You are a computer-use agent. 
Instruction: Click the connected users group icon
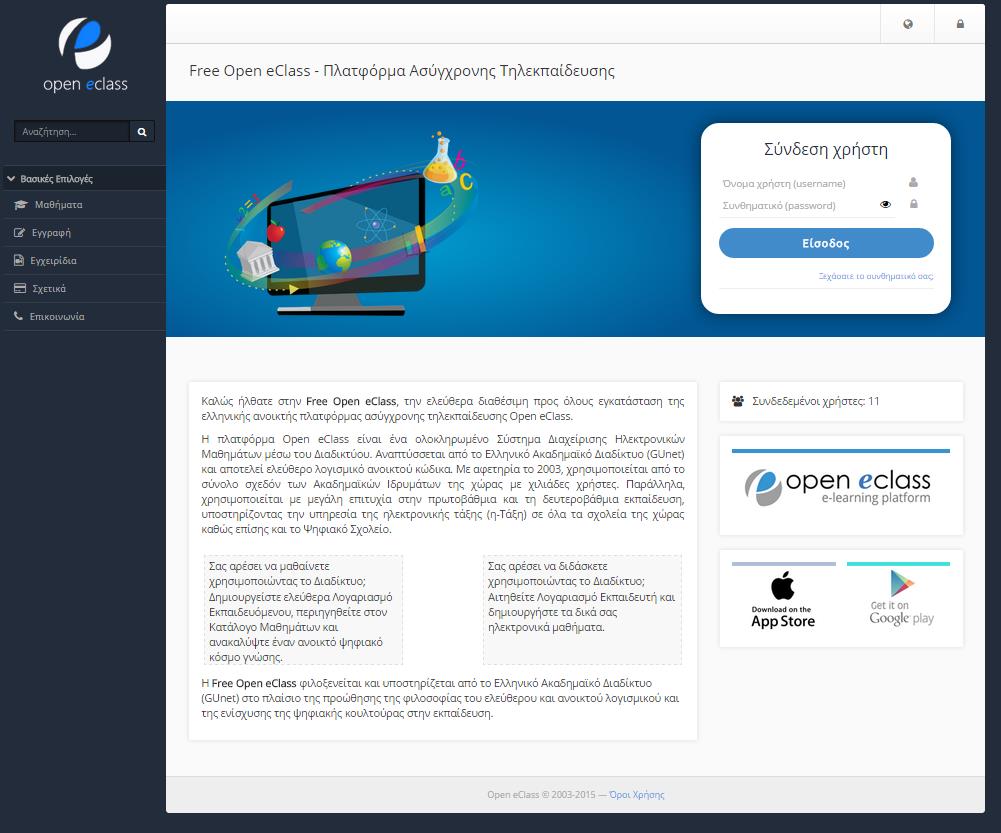(x=738, y=401)
